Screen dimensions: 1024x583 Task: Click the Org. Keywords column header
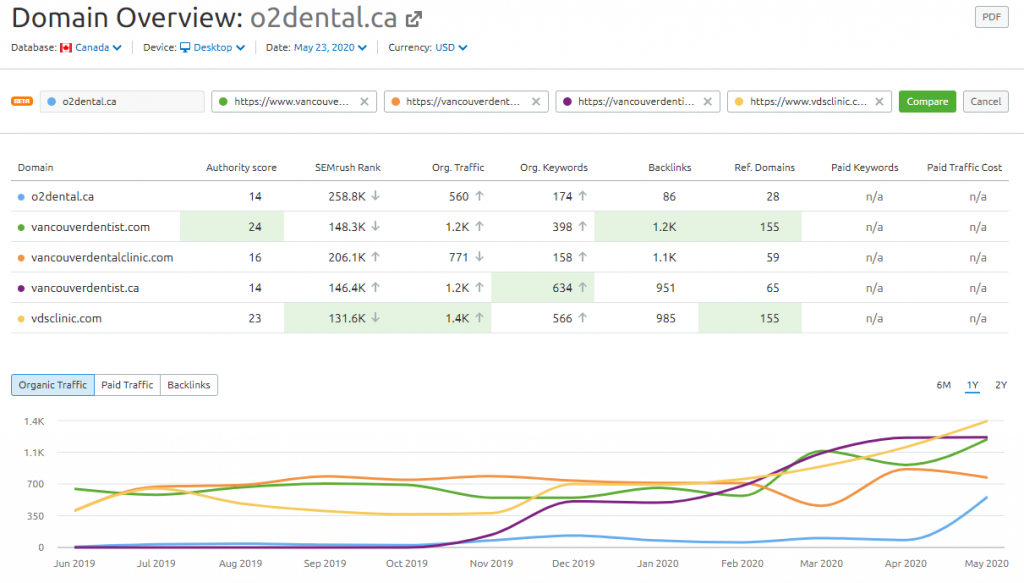[554, 168]
